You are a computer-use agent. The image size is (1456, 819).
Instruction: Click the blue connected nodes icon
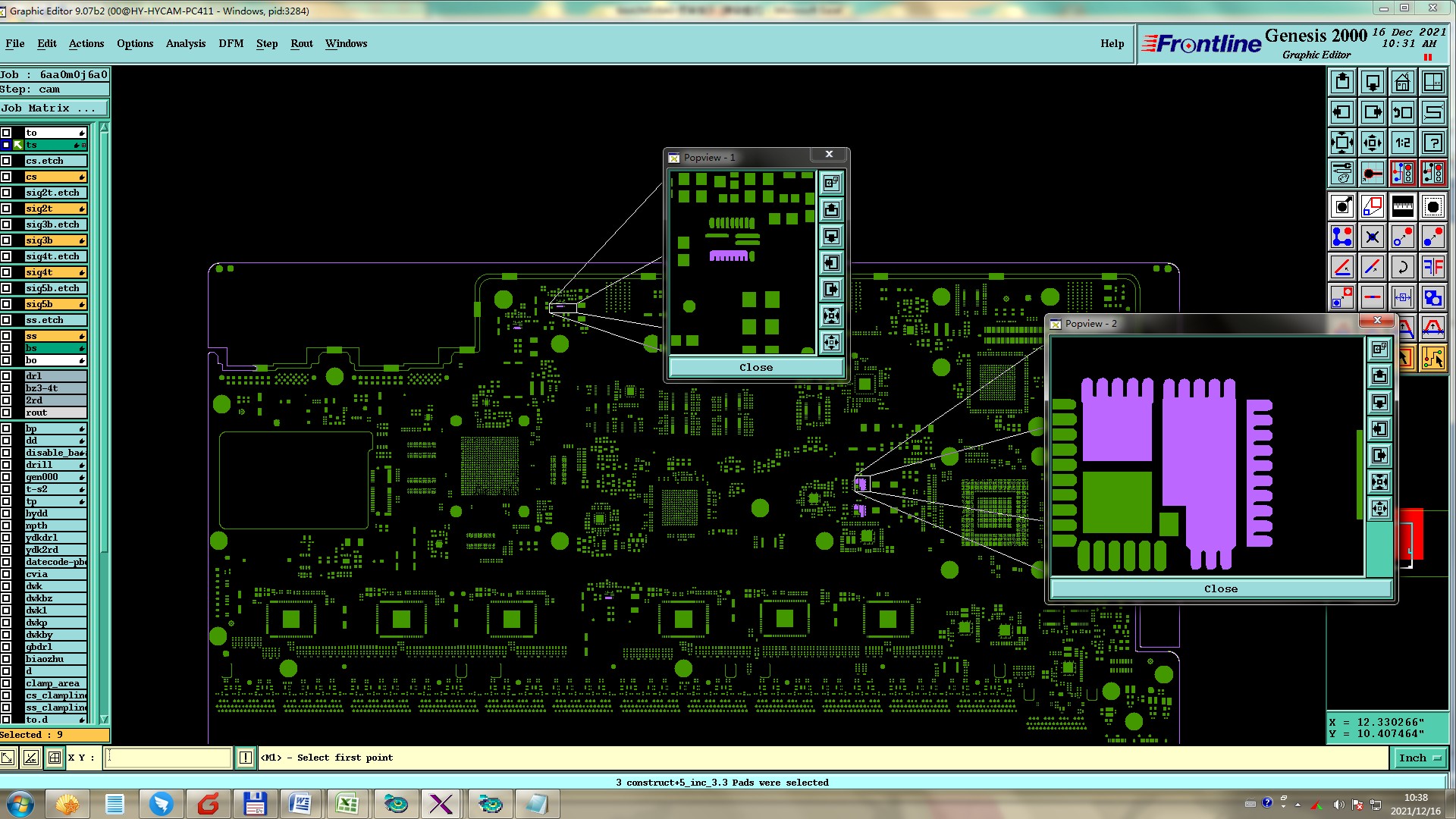coord(1342,237)
